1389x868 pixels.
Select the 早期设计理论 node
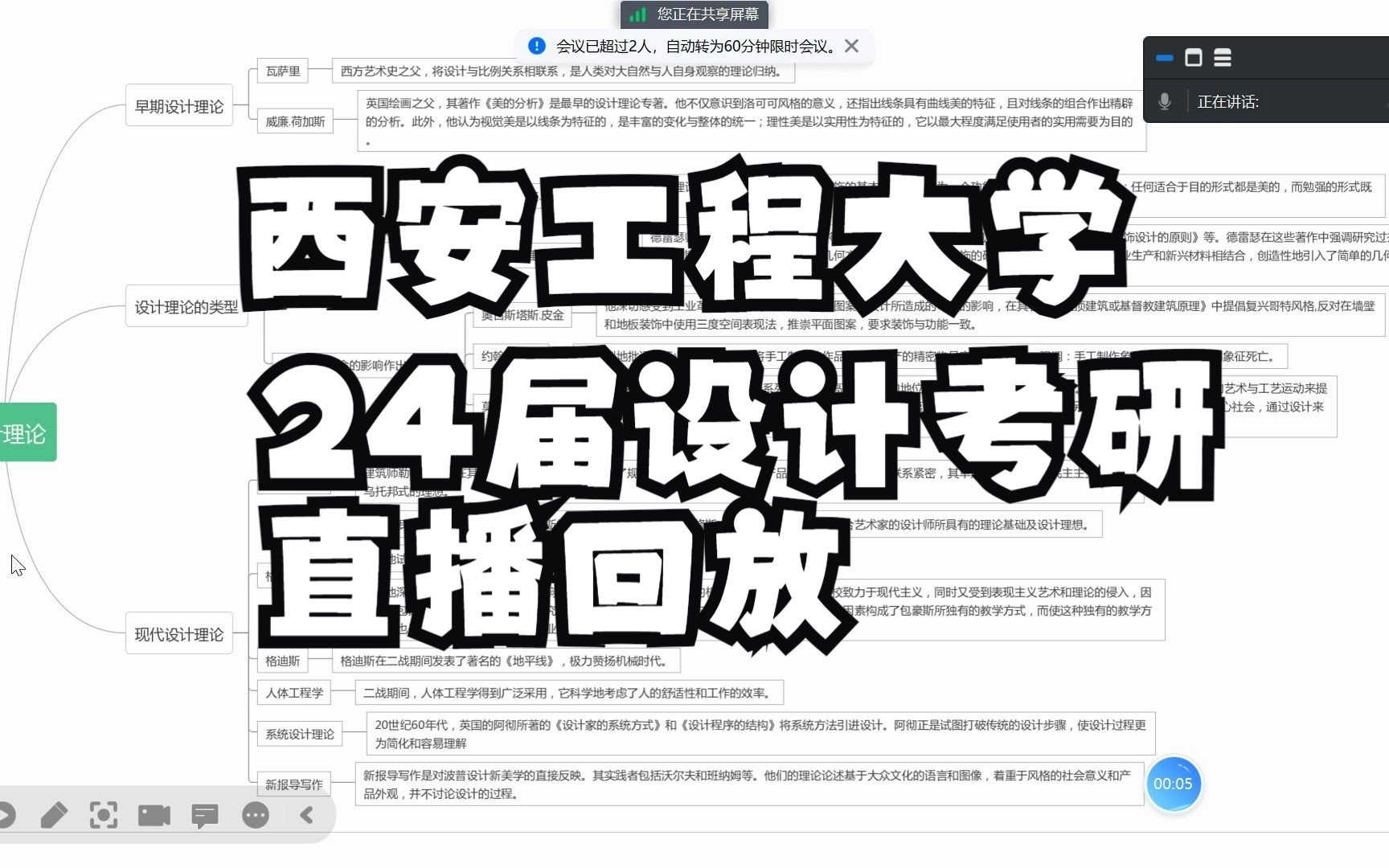pos(178,104)
